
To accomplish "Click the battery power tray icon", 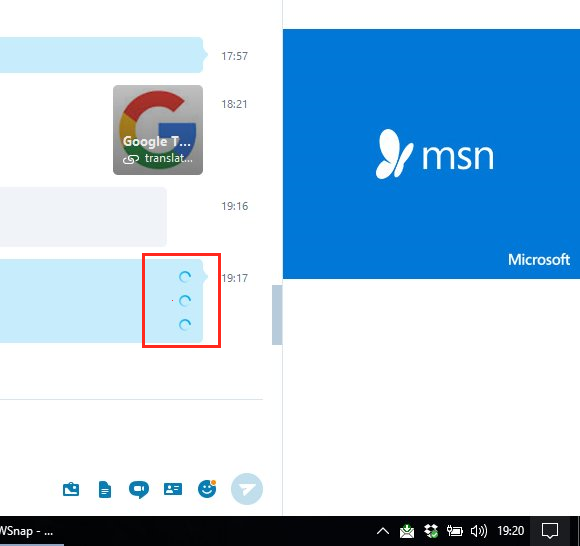I will click(x=455, y=531).
